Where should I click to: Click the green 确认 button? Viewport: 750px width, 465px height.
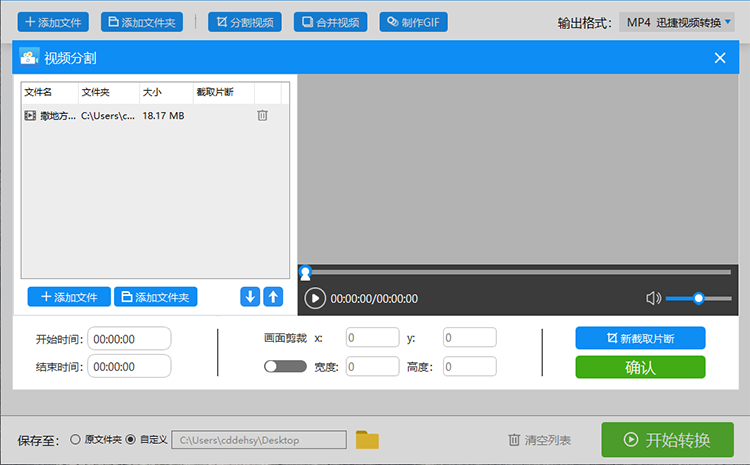(640, 367)
